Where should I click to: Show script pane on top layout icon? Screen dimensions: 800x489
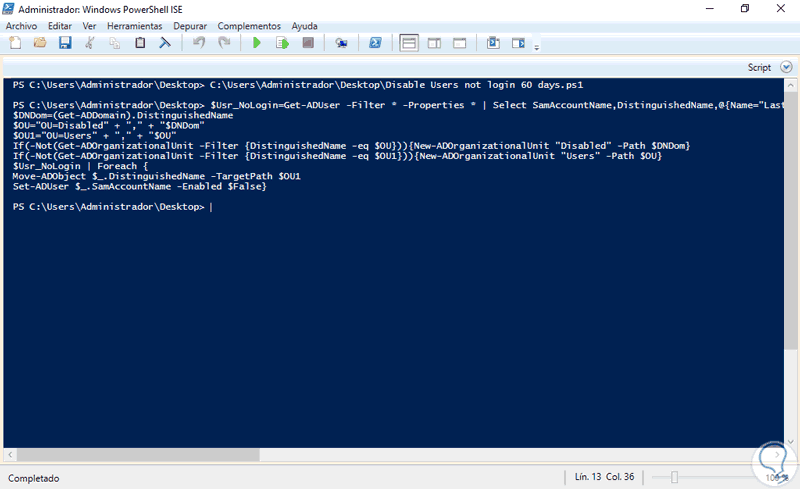tap(409, 43)
